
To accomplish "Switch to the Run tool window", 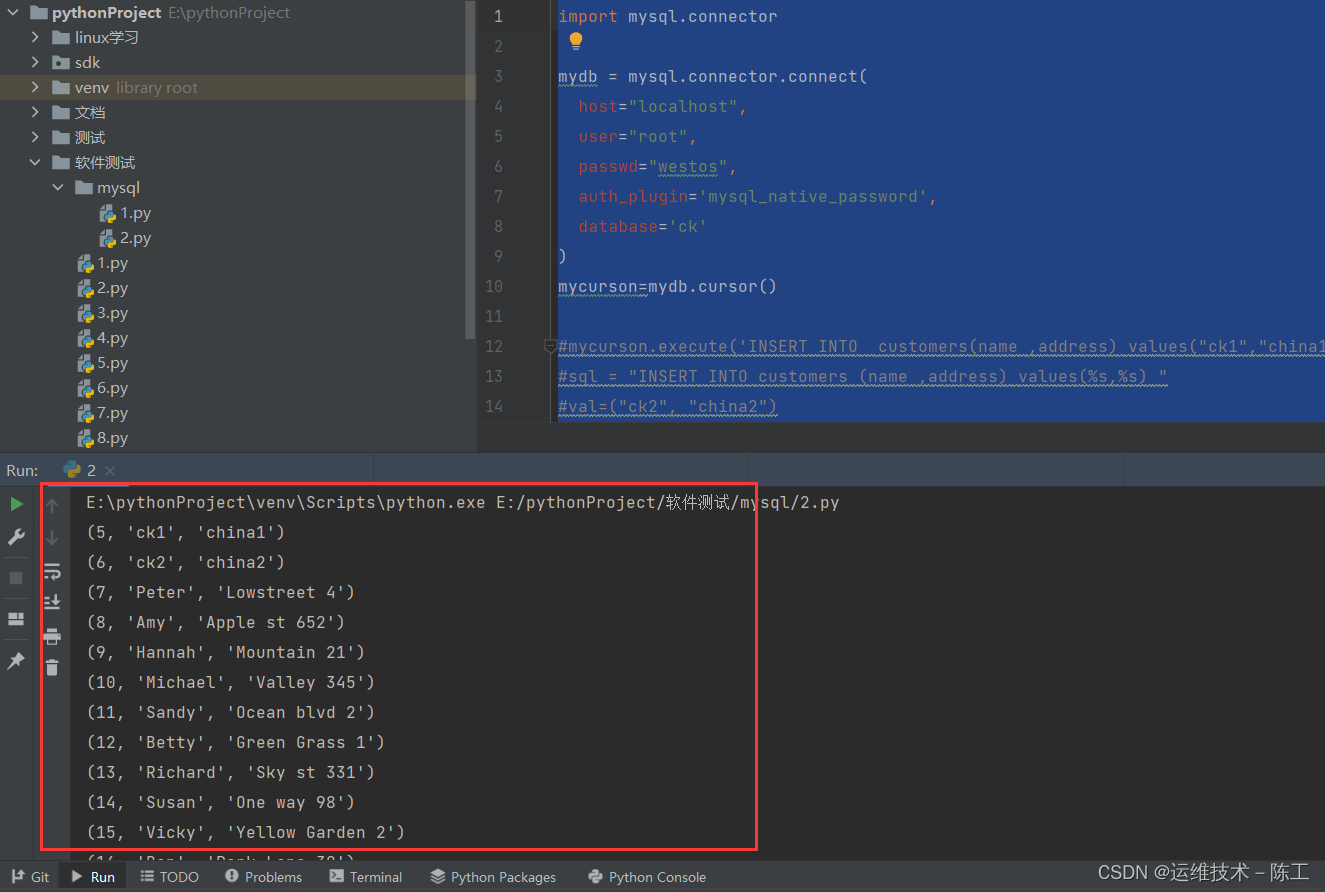I will click(93, 877).
